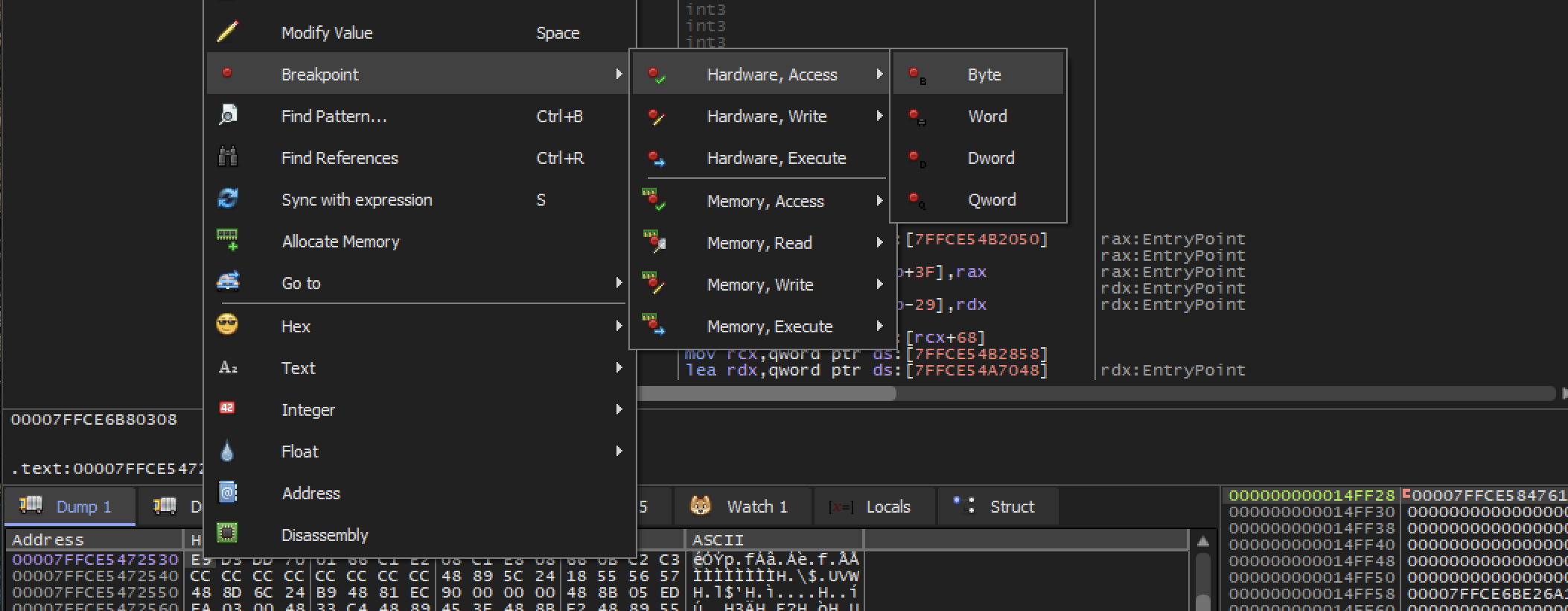This screenshot has width=1568, height=611.
Task: Click the Modify Value pencil icon
Action: (x=227, y=31)
